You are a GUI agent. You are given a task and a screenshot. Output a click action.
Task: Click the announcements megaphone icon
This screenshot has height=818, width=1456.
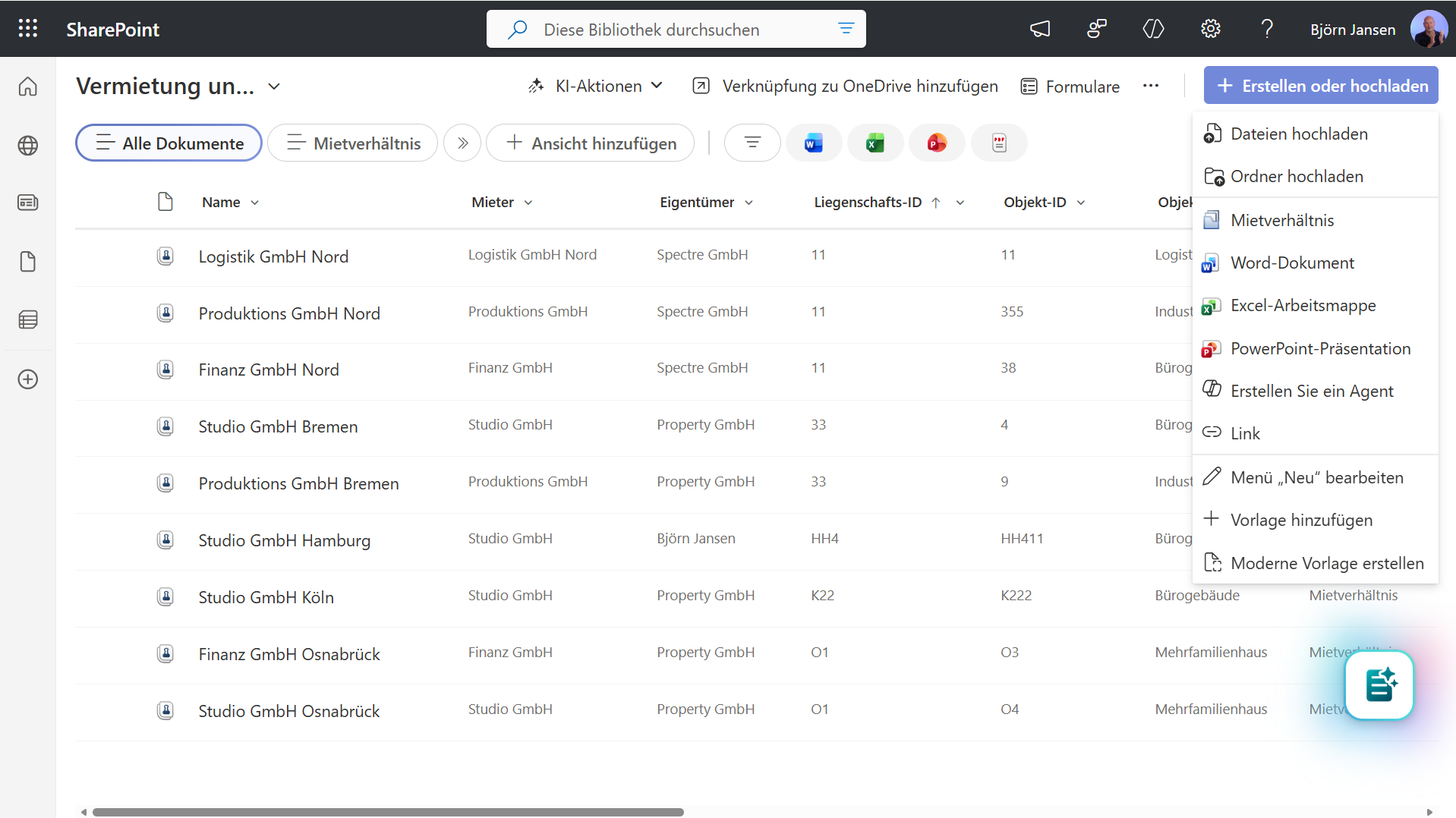pos(1039,29)
